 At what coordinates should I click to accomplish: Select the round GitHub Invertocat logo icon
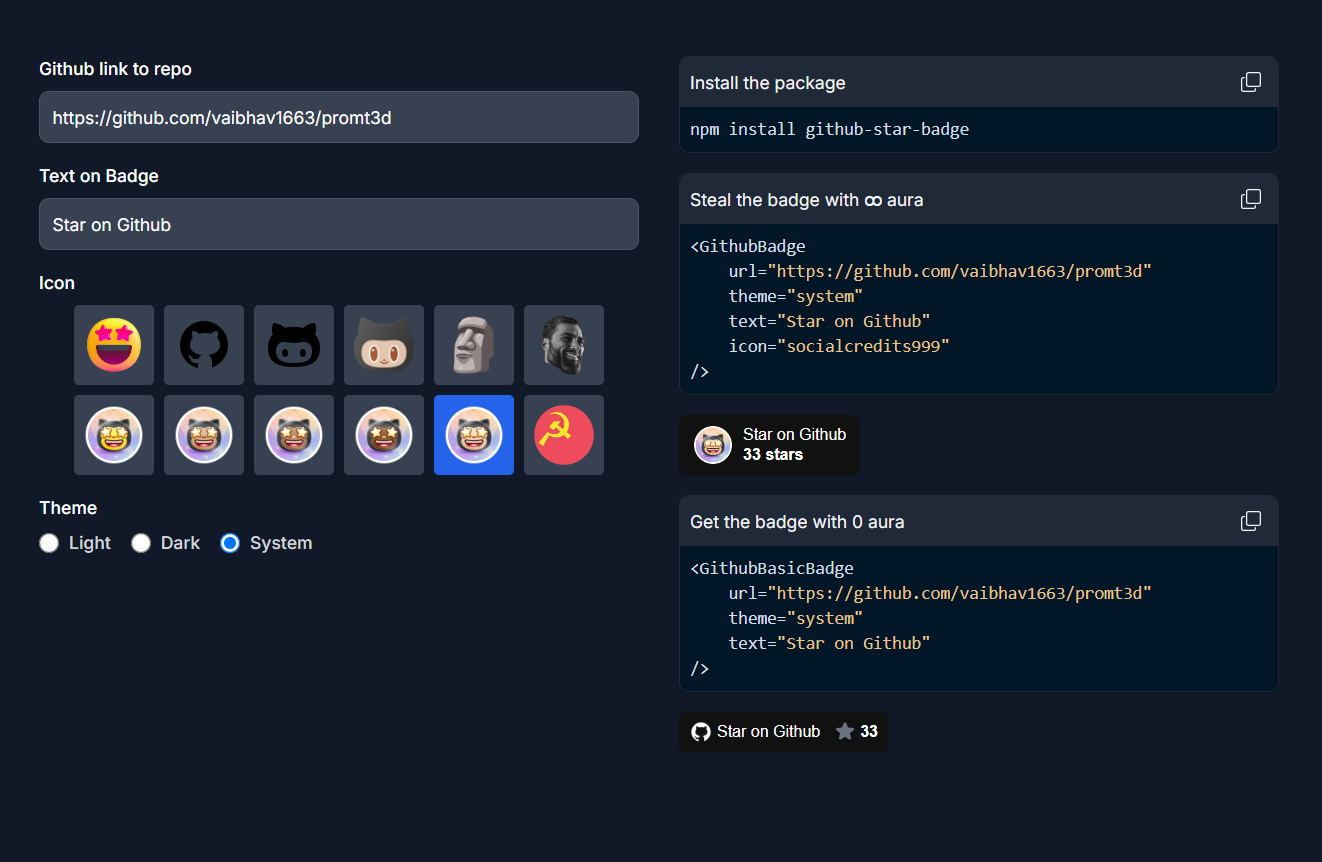[204, 345]
